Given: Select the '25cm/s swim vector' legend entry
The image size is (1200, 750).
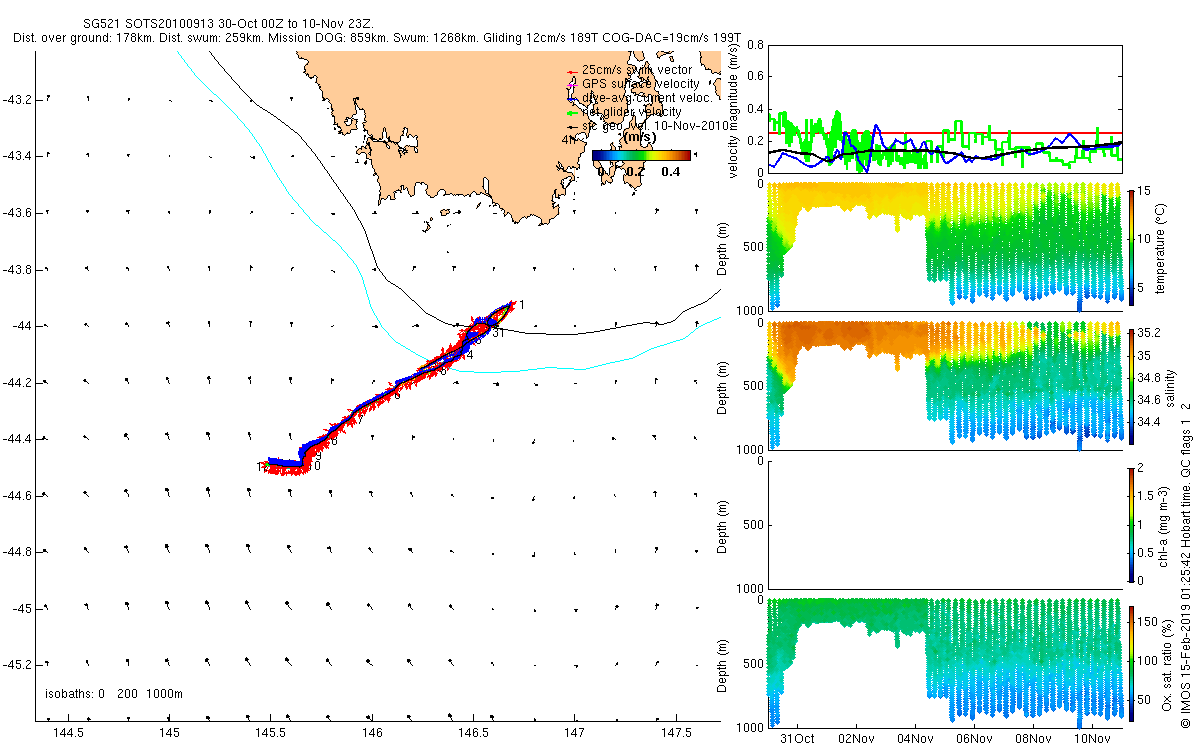Looking at the screenshot, I should [637, 70].
